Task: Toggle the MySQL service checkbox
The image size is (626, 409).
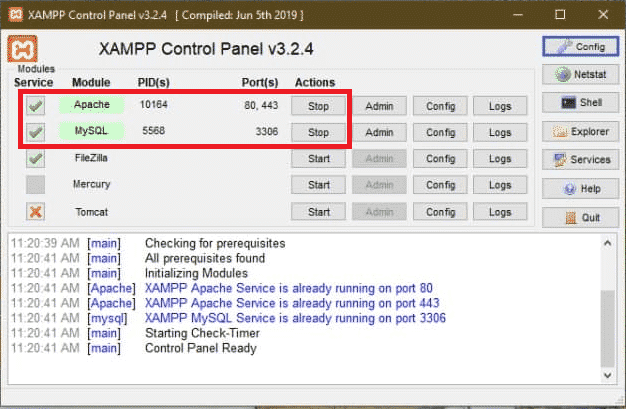Action: click(x=36, y=132)
